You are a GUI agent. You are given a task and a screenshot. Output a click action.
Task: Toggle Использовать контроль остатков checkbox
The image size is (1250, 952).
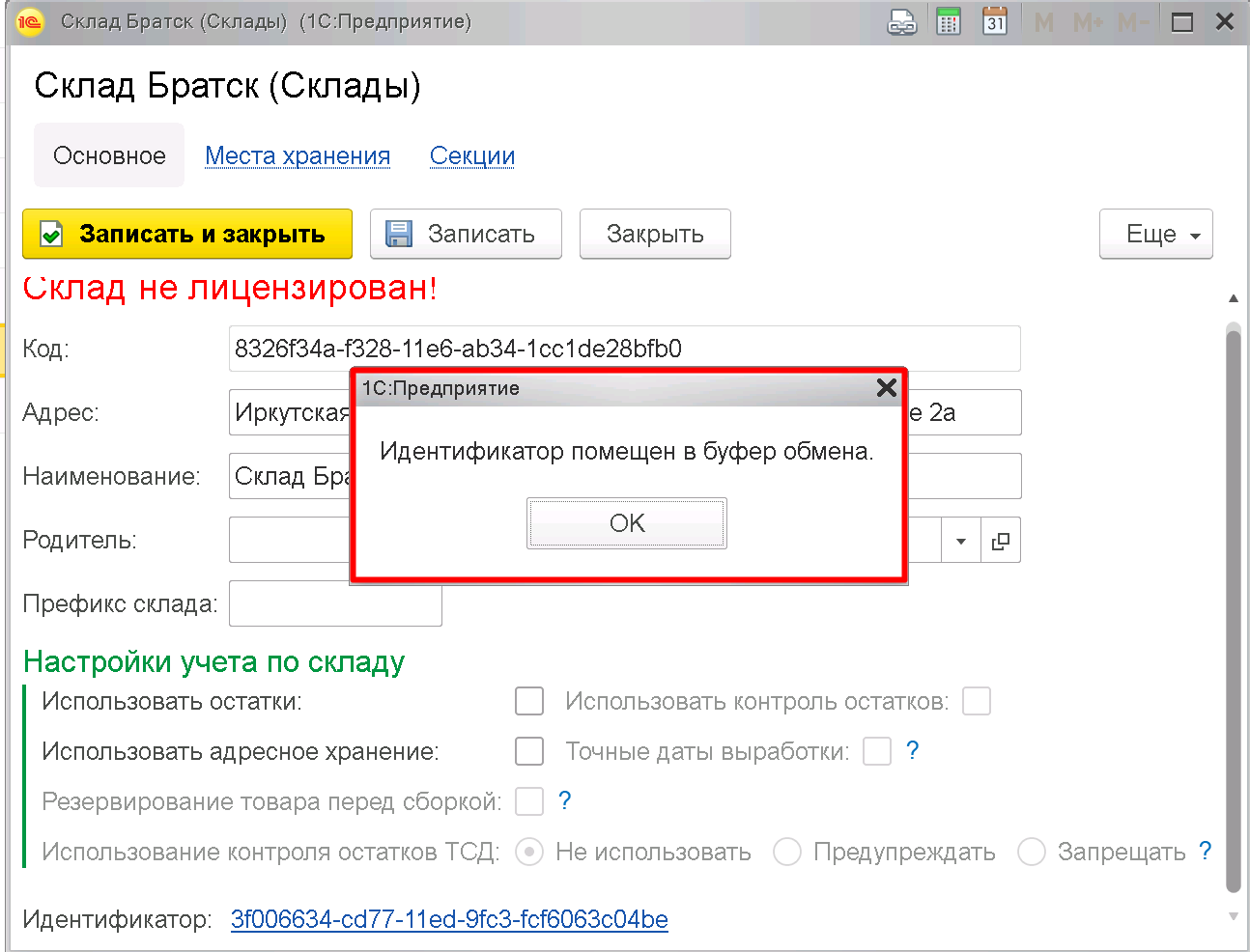point(977,701)
